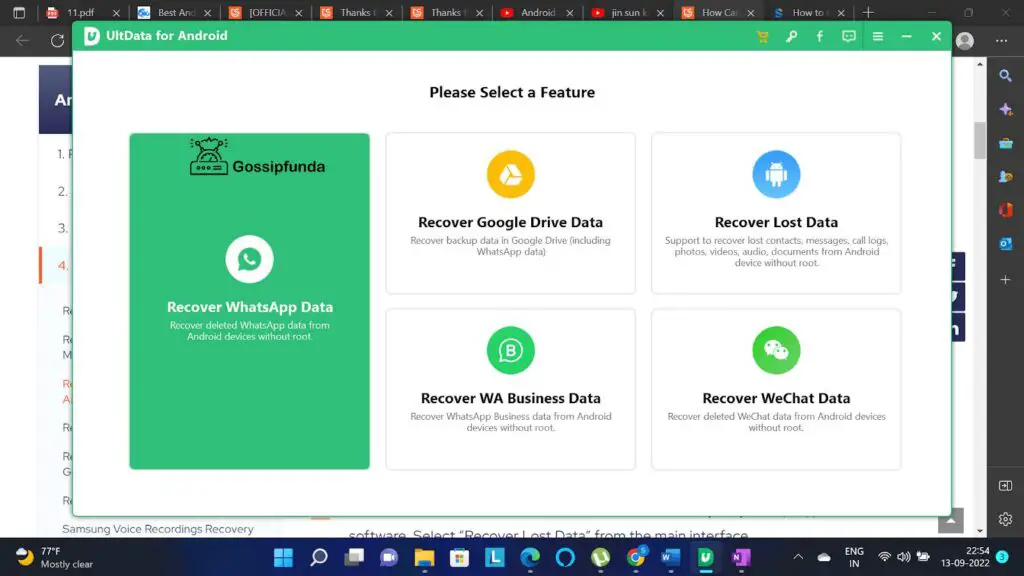Click the WhatsApp icon on green card
The image size is (1024, 576).
pos(249,259)
